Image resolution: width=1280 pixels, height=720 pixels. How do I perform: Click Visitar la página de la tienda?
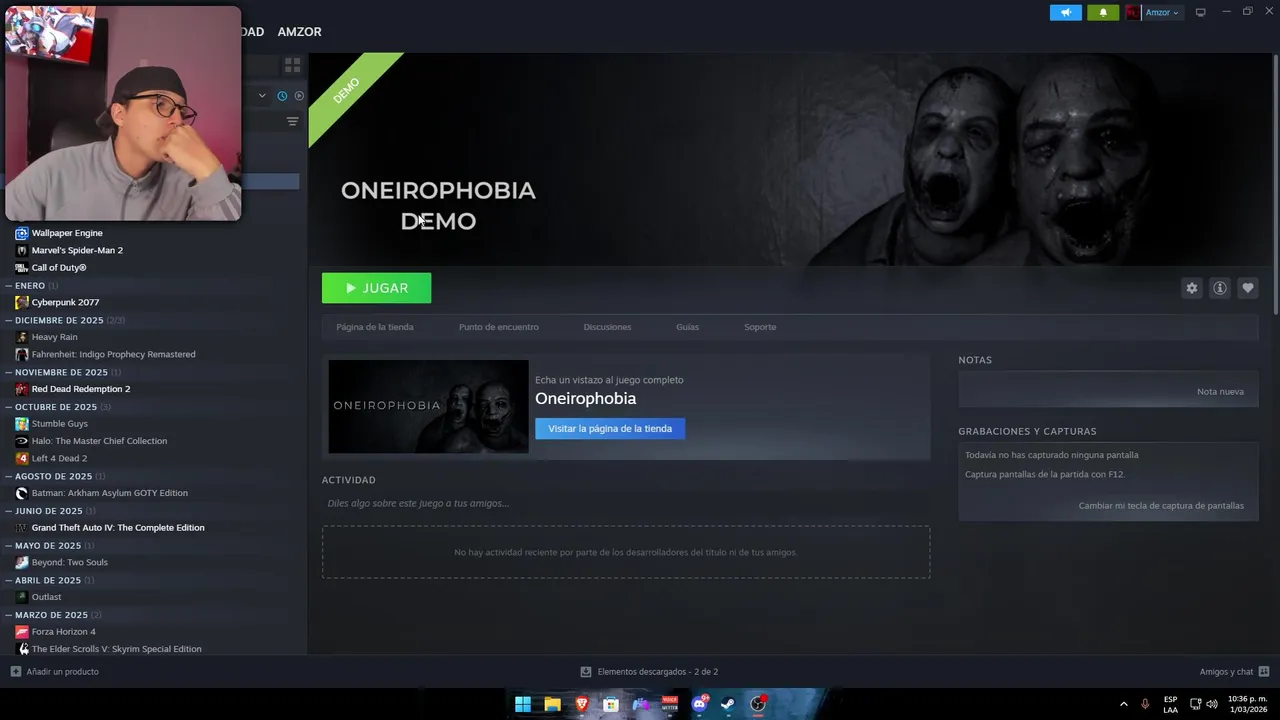610,429
